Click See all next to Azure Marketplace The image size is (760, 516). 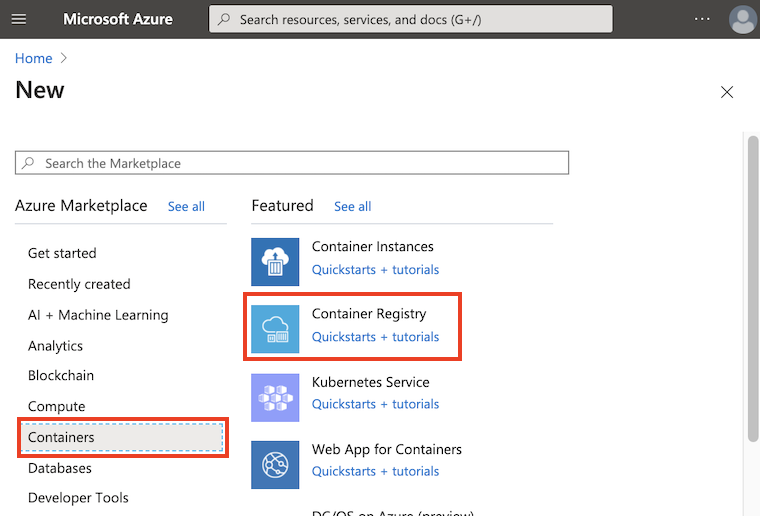click(186, 206)
